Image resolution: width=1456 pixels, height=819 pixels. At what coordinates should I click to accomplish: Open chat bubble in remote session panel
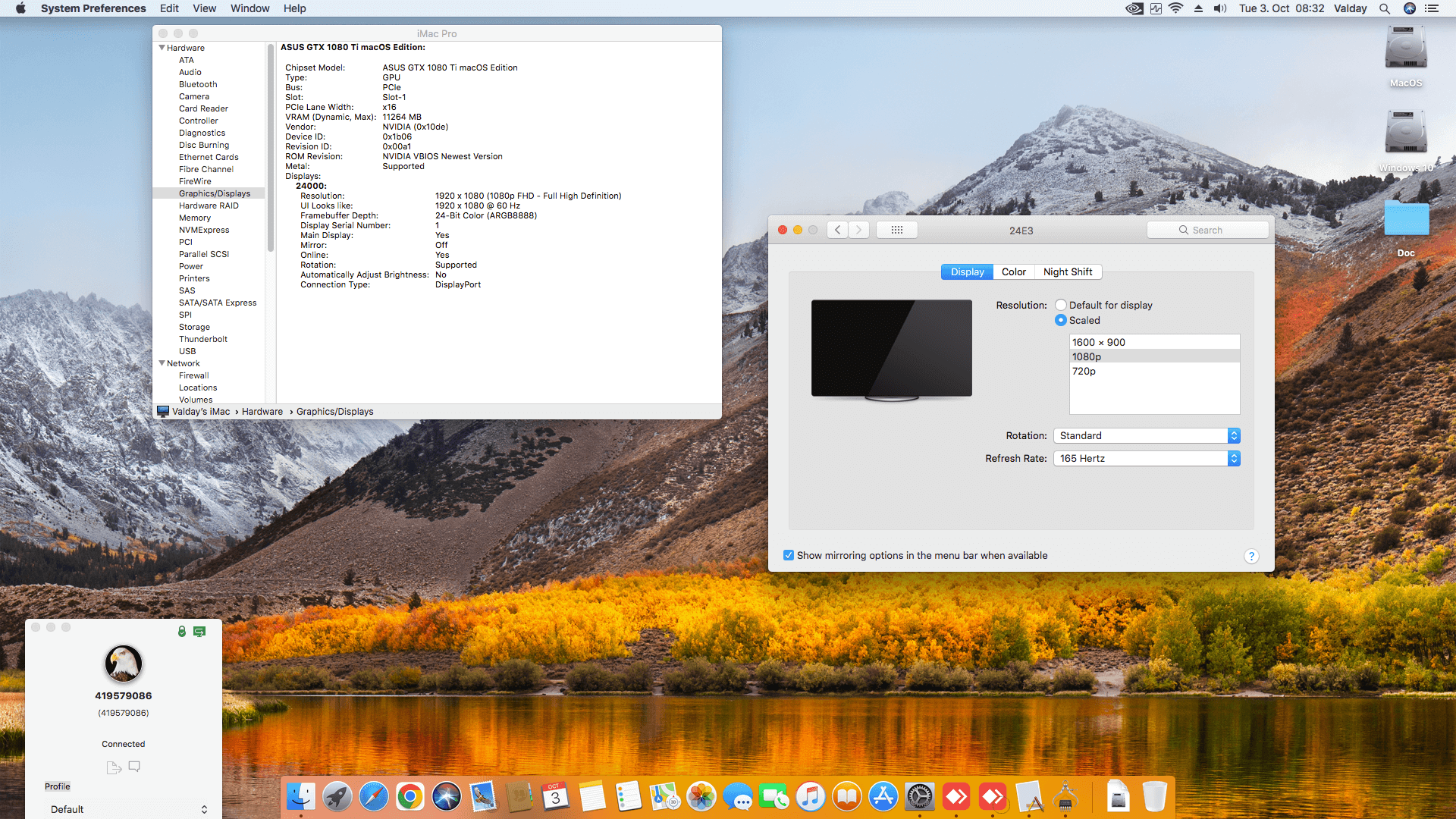click(134, 767)
